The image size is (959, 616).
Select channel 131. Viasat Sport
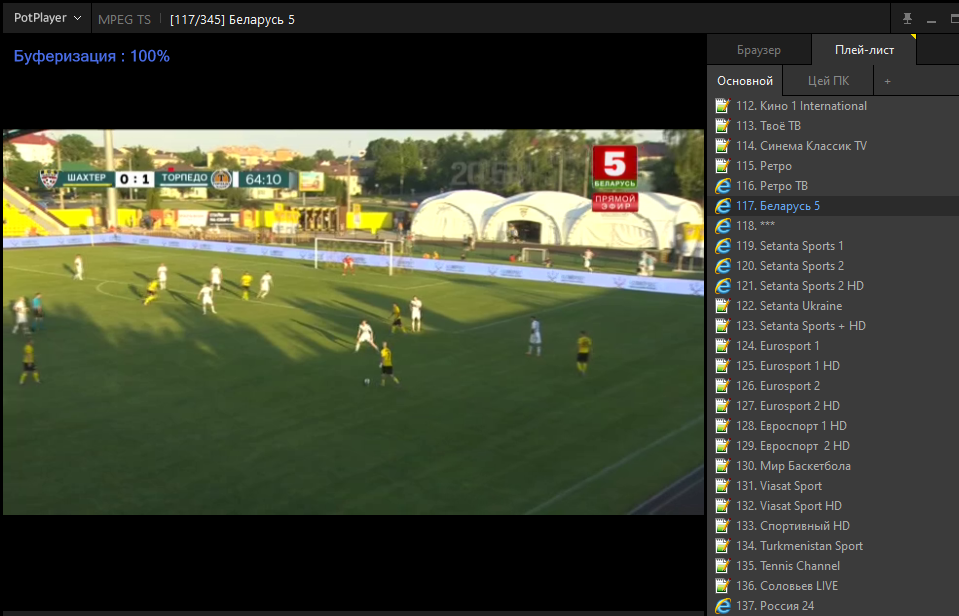click(833, 486)
